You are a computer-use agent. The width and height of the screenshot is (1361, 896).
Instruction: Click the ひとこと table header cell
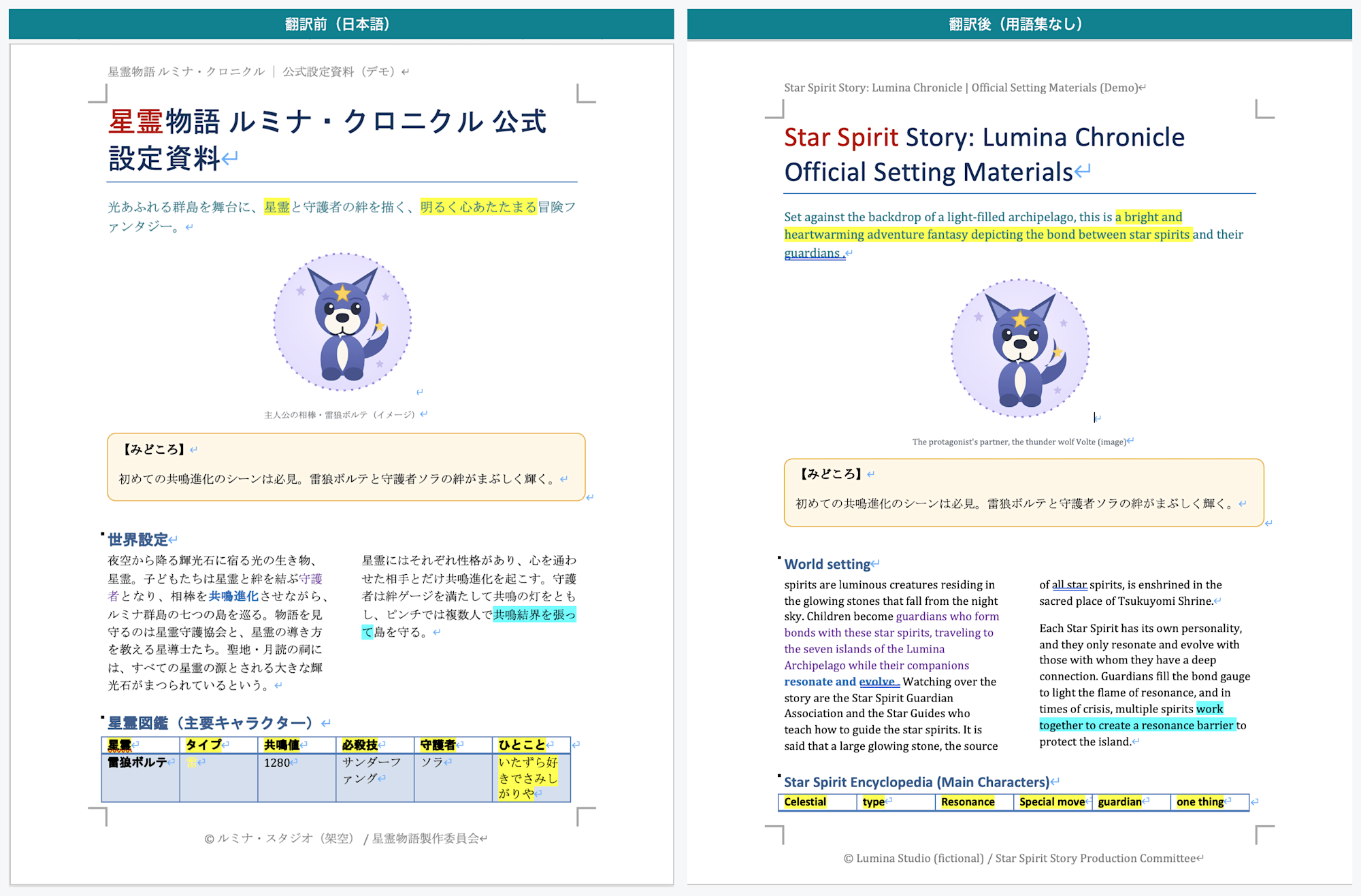pos(531,745)
